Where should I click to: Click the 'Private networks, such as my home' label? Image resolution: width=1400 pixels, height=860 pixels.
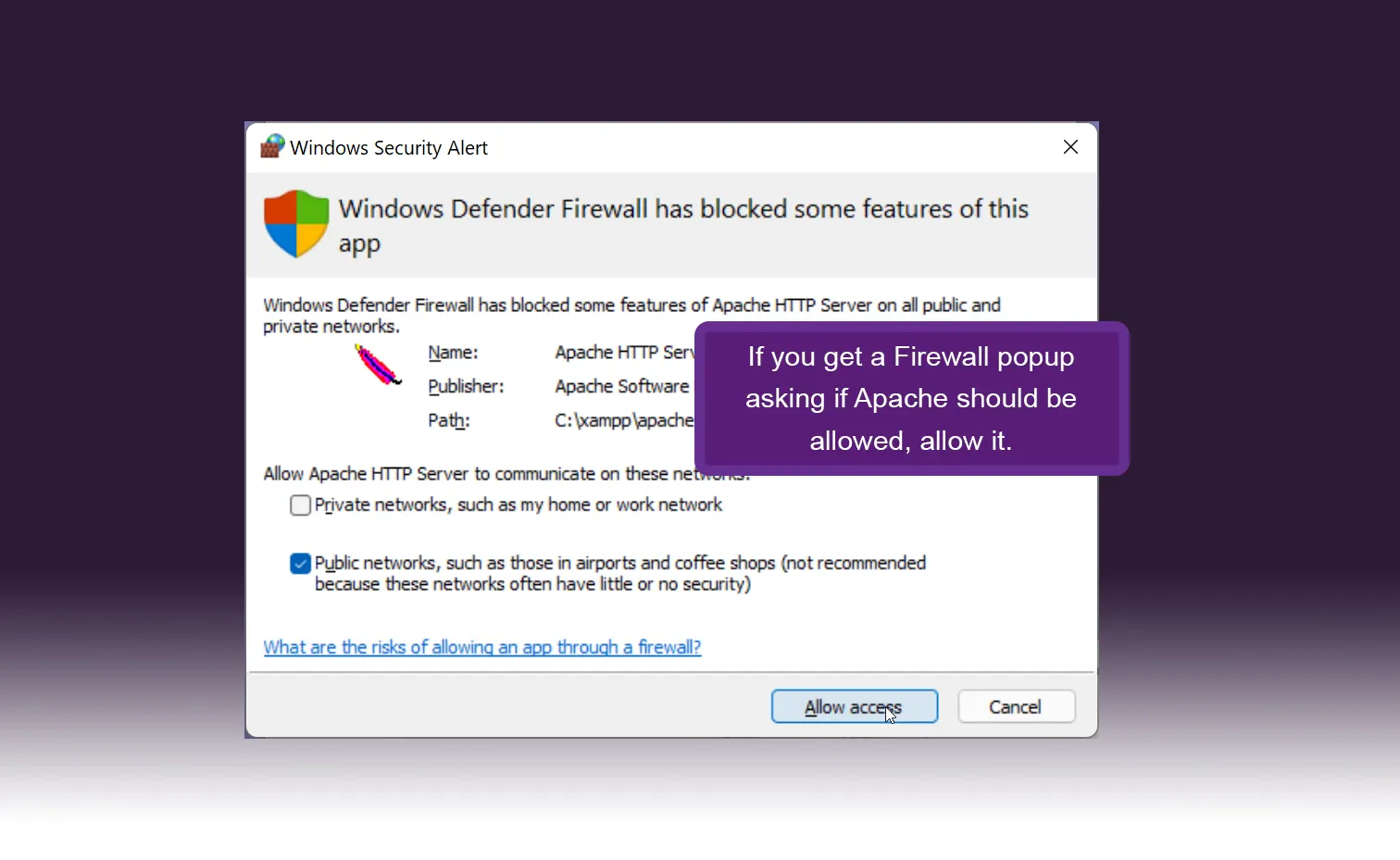(x=519, y=505)
